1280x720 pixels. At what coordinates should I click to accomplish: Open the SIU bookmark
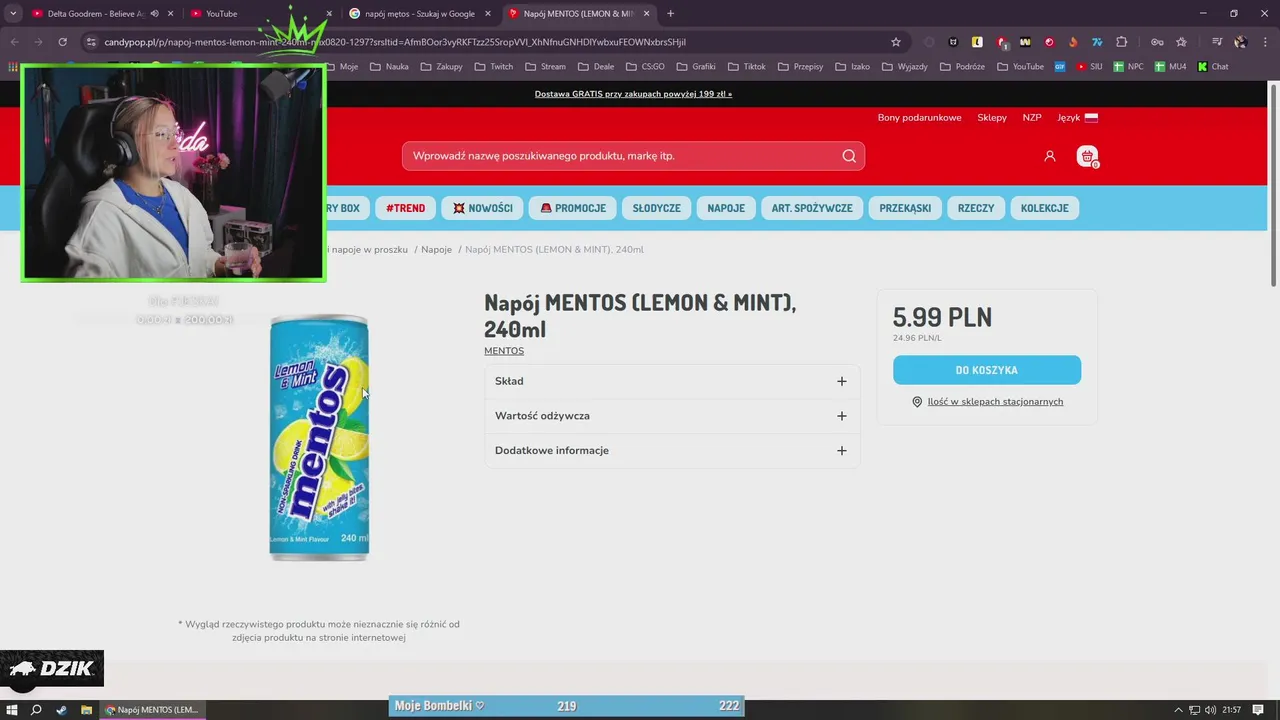tap(1089, 67)
